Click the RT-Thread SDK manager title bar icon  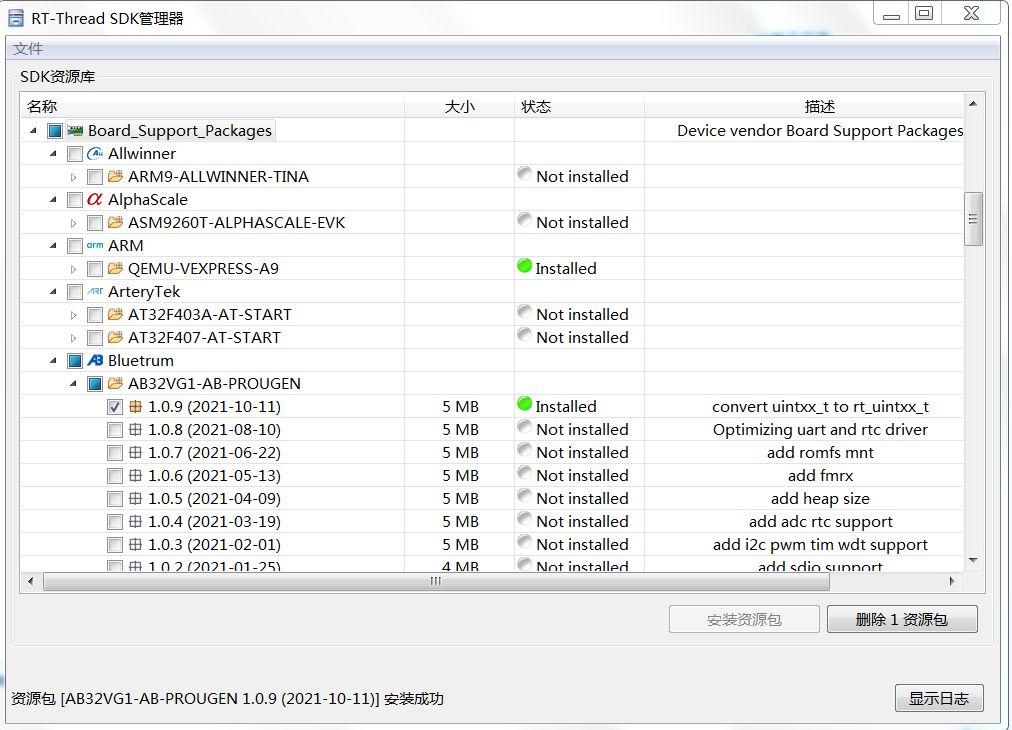pyautogui.click(x=15, y=18)
